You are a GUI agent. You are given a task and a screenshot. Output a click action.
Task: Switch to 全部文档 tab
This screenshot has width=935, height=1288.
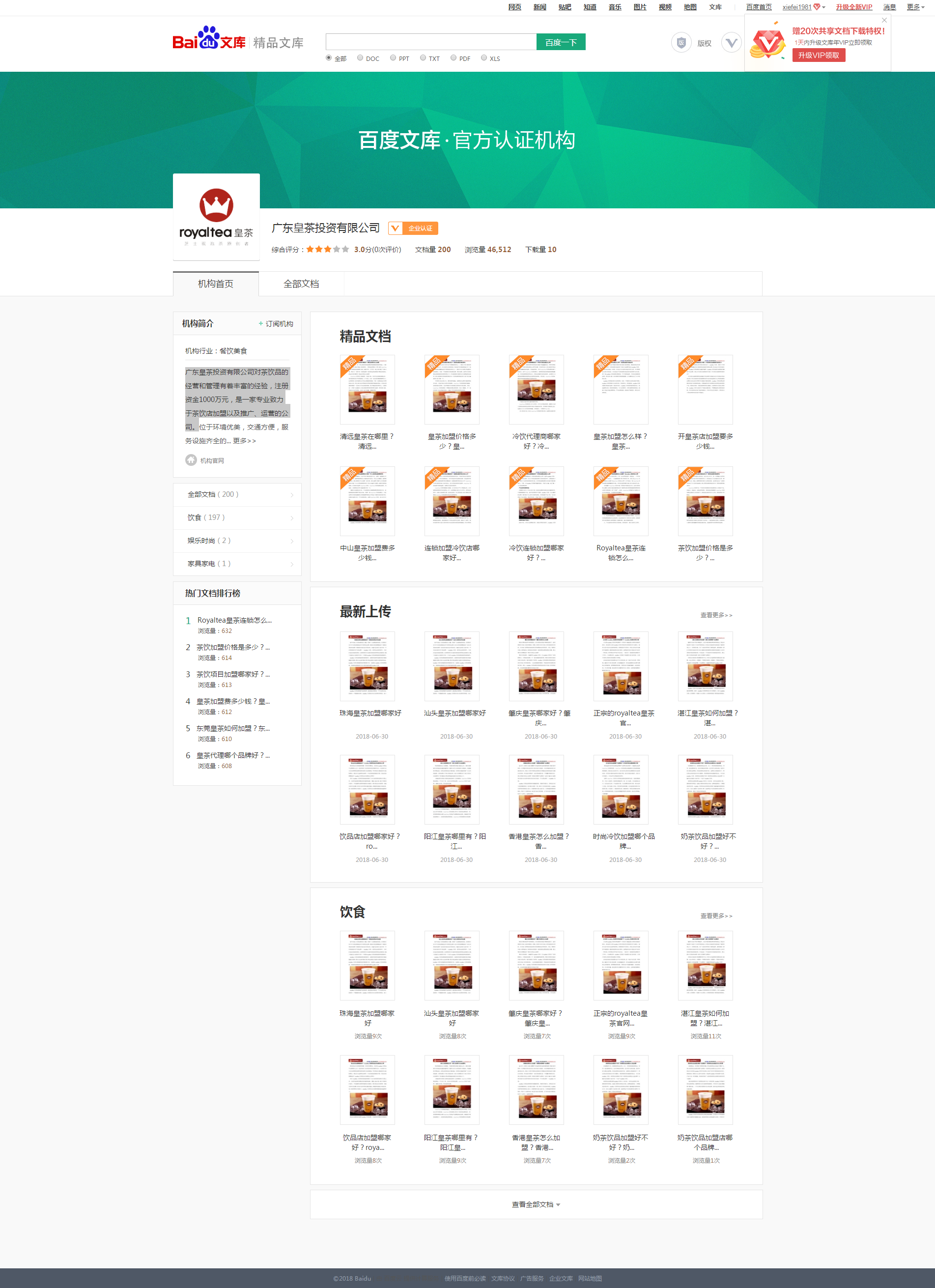tap(302, 284)
